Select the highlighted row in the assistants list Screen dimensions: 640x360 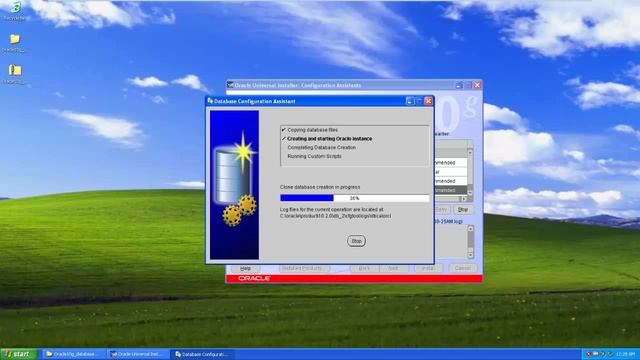click(x=451, y=190)
